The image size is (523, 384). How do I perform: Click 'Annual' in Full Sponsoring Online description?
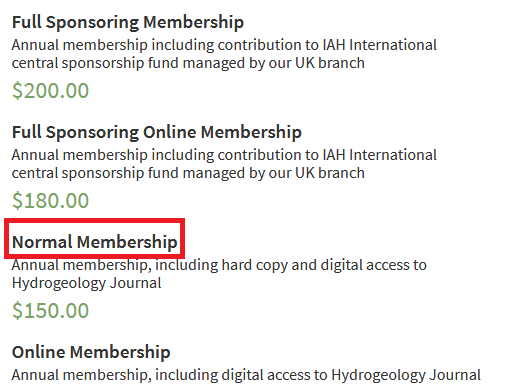pos(35,155)
